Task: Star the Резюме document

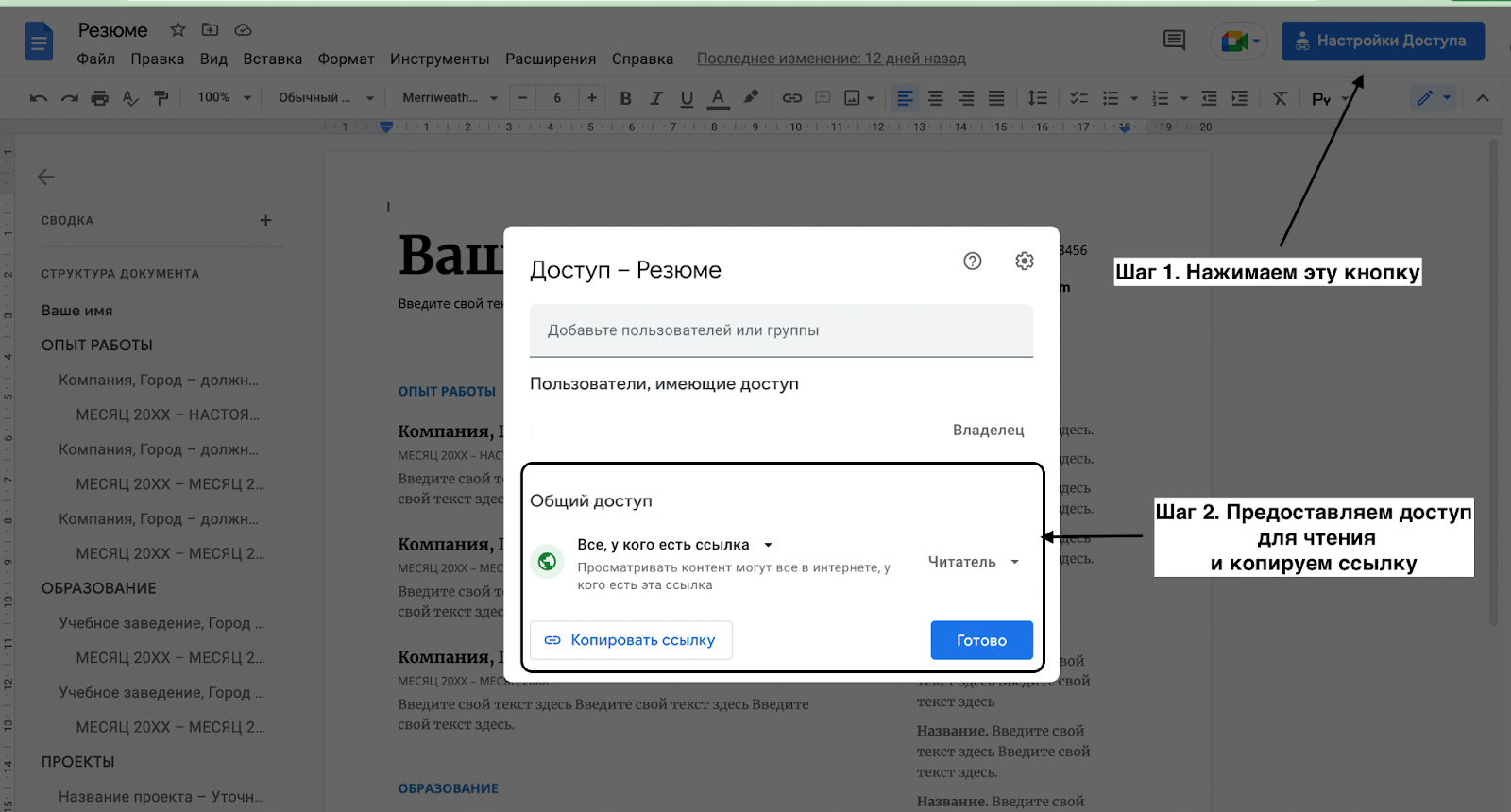Action: pos(178,30)
